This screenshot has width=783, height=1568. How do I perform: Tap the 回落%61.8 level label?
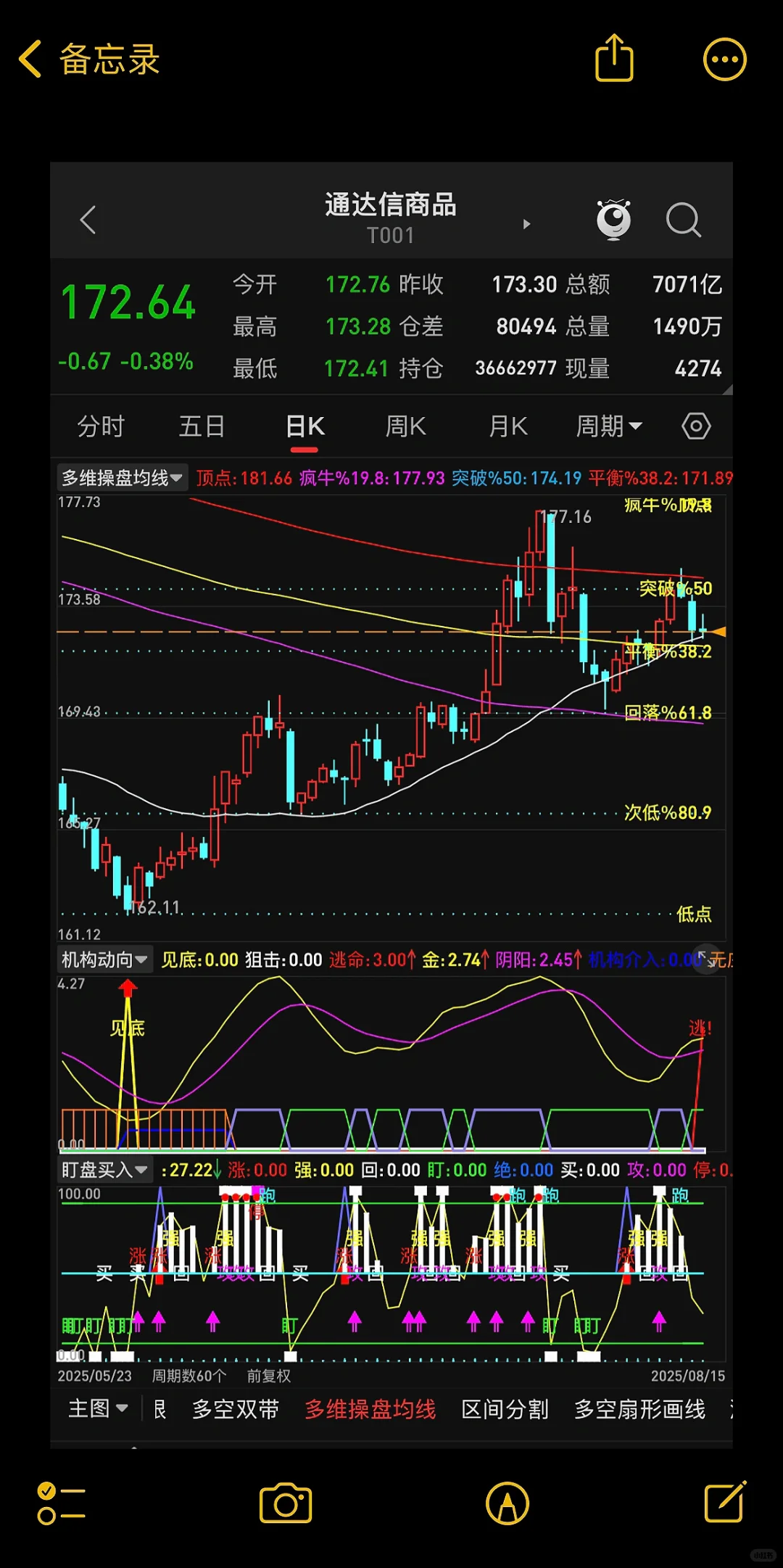point(668,713)
